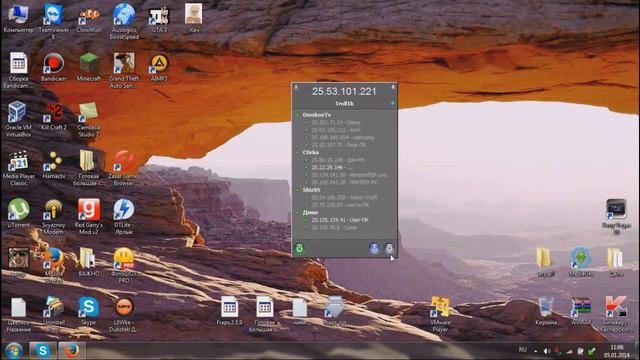Launch the Svyaznoy Modem shortcut

pos(53,217)
